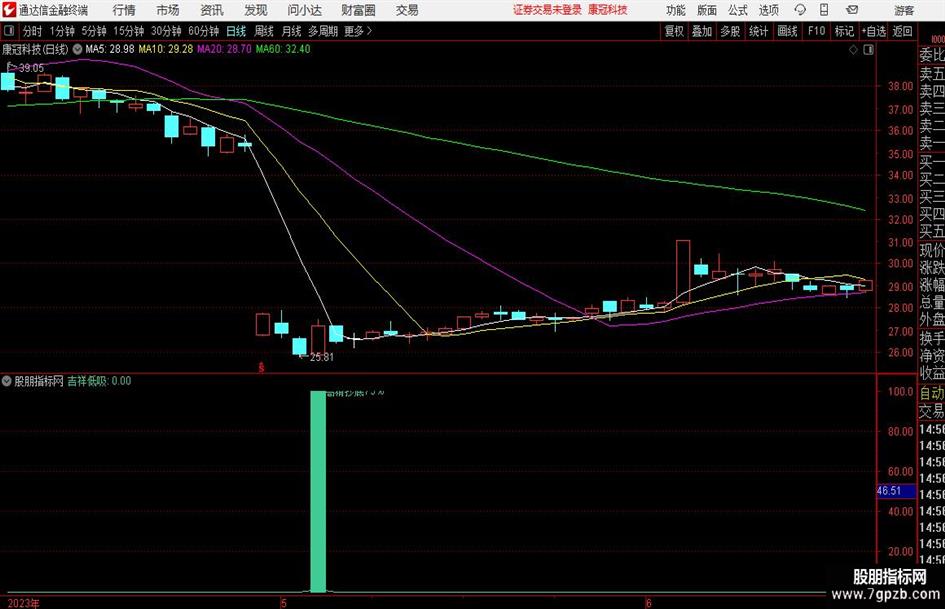
Task: Click the 多股 multi-stock button
Action: (730, 31)
